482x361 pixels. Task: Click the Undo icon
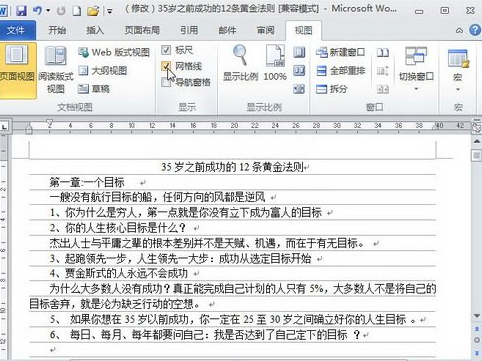pyautogui.click(x=37, y=11)
